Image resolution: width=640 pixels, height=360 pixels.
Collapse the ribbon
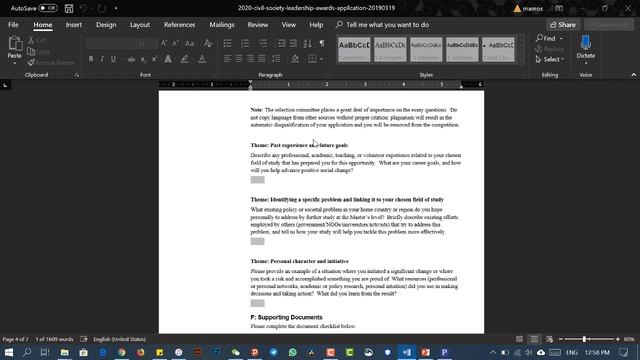633,75
